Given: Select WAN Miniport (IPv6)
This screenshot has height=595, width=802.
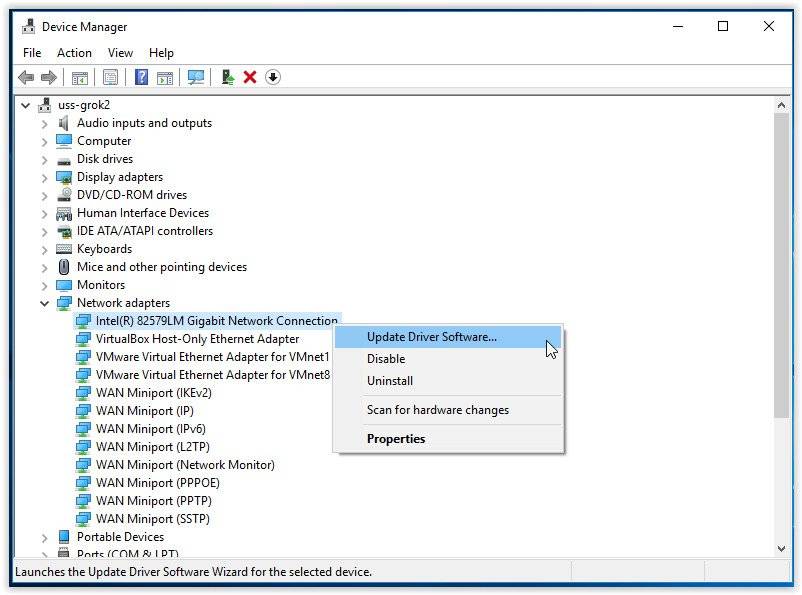Looking at the screenshot, I should pos(150,429).
